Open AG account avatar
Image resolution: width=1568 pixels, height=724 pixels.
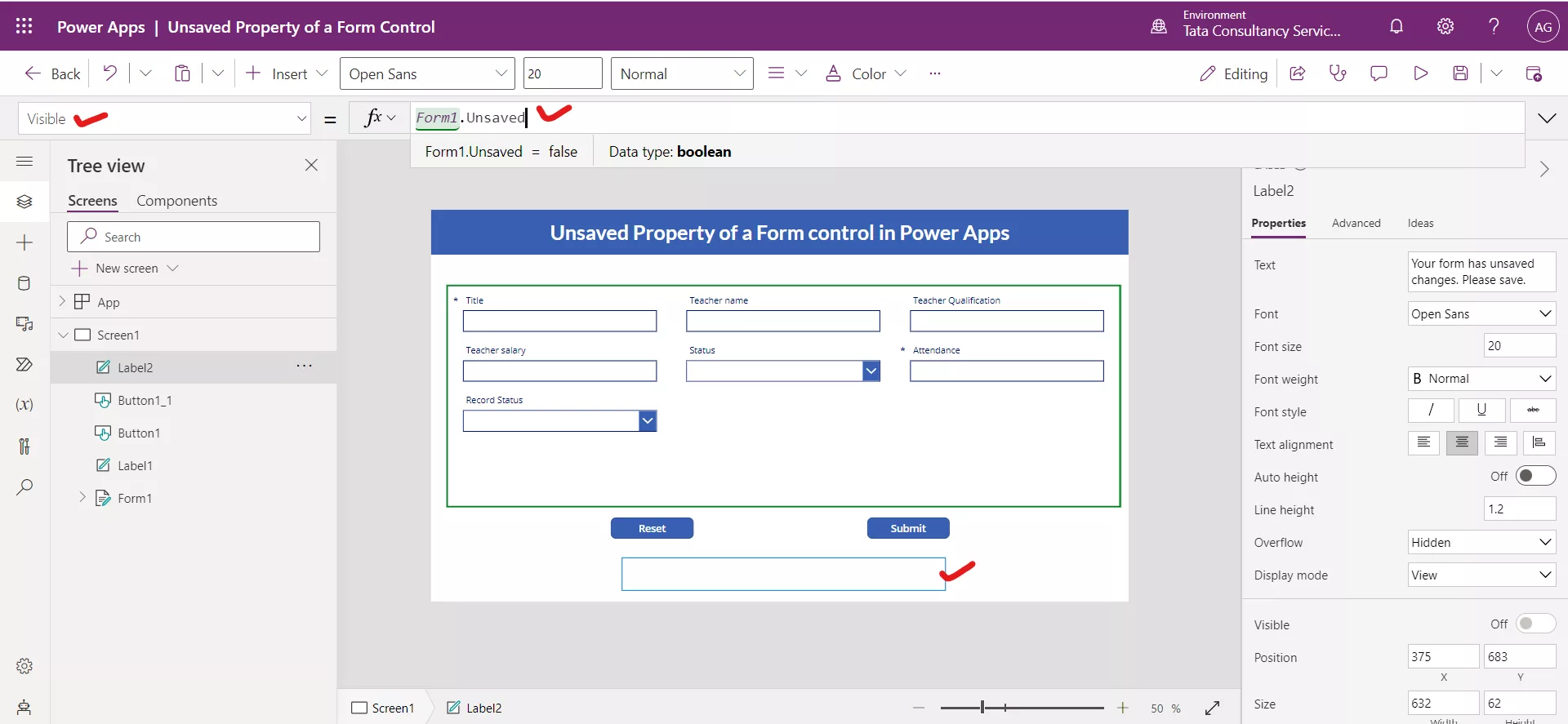pyautogui.click(x=1543, y=26)
